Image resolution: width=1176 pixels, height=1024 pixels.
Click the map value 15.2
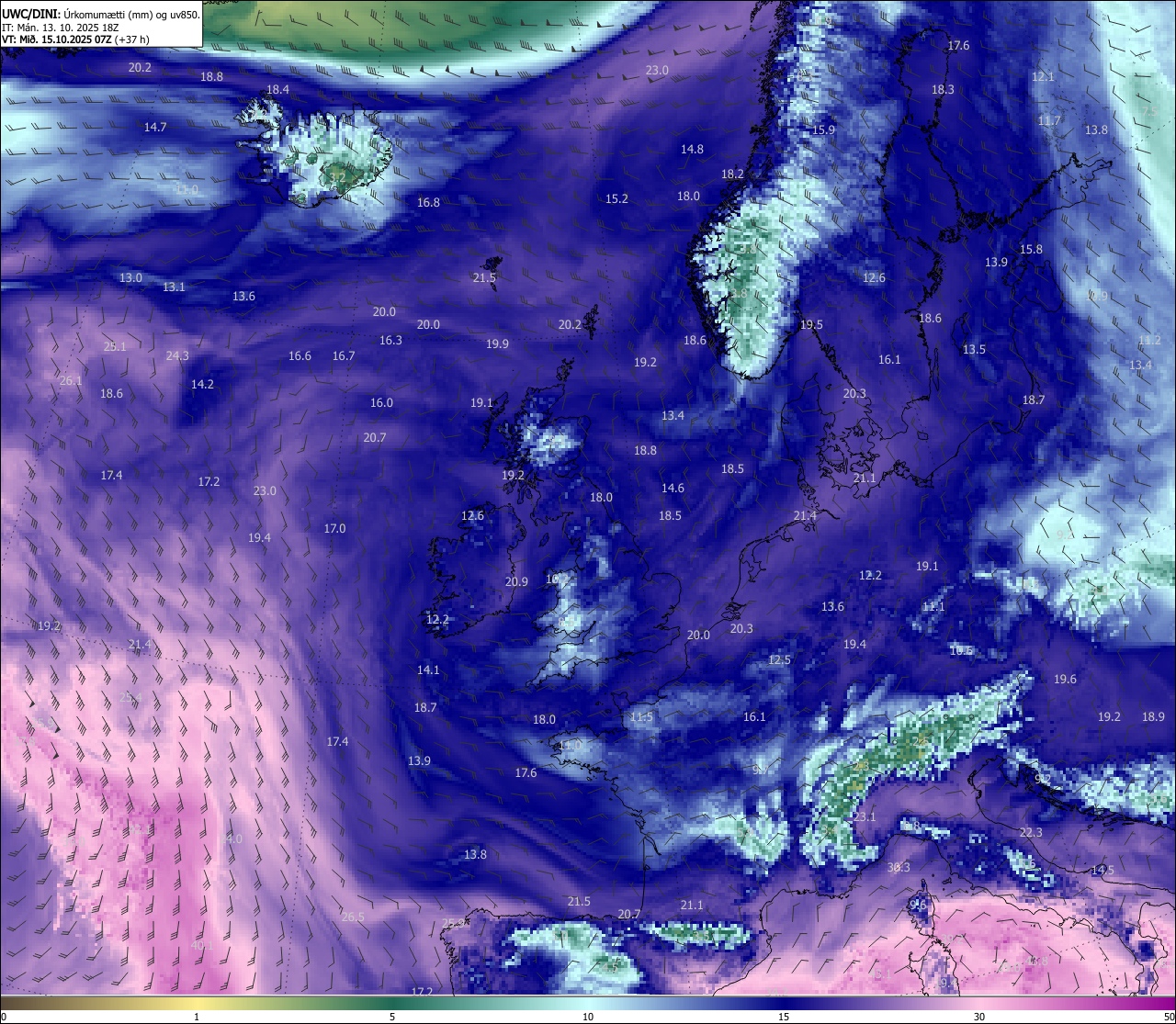click(x=616, y=198)
